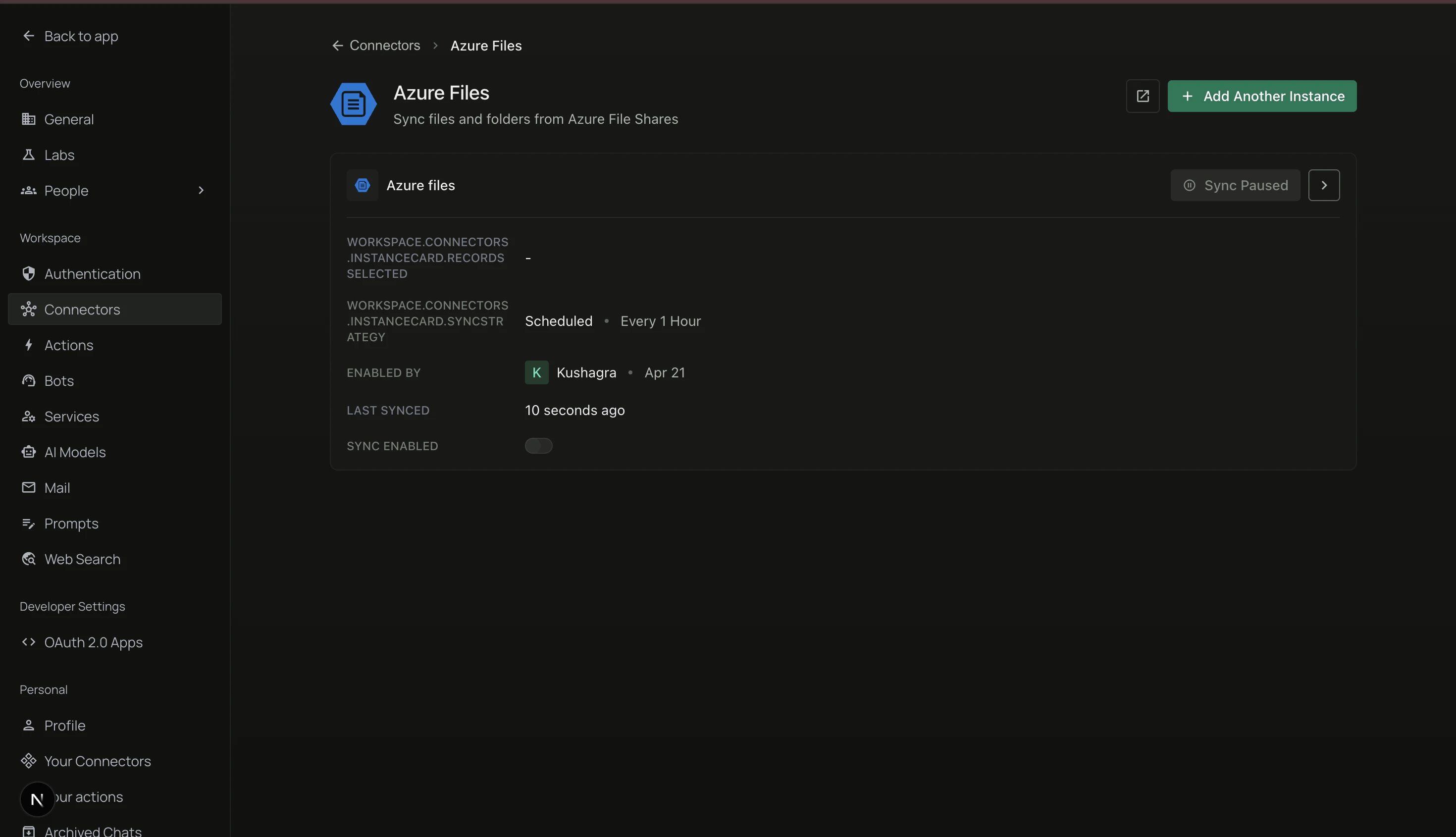Open Mail settings
This screenshot has height=837, width=1456.
tap(115, 487)
